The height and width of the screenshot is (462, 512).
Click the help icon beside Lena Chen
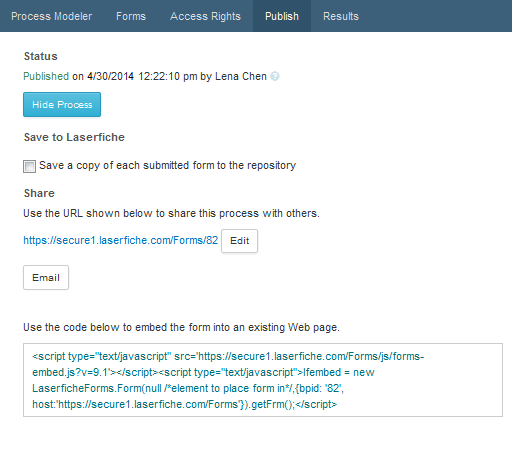click(x=275, y=76)
